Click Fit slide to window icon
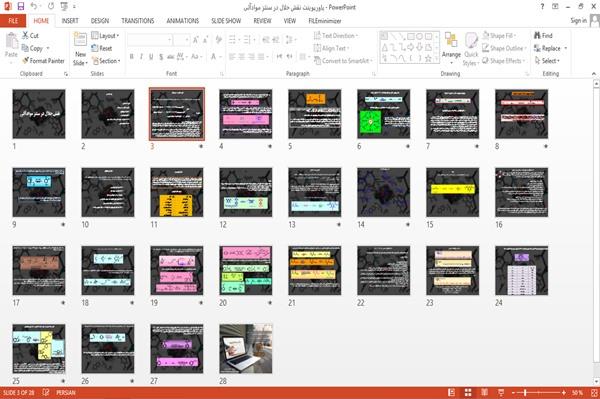 [x=594, y=392]
